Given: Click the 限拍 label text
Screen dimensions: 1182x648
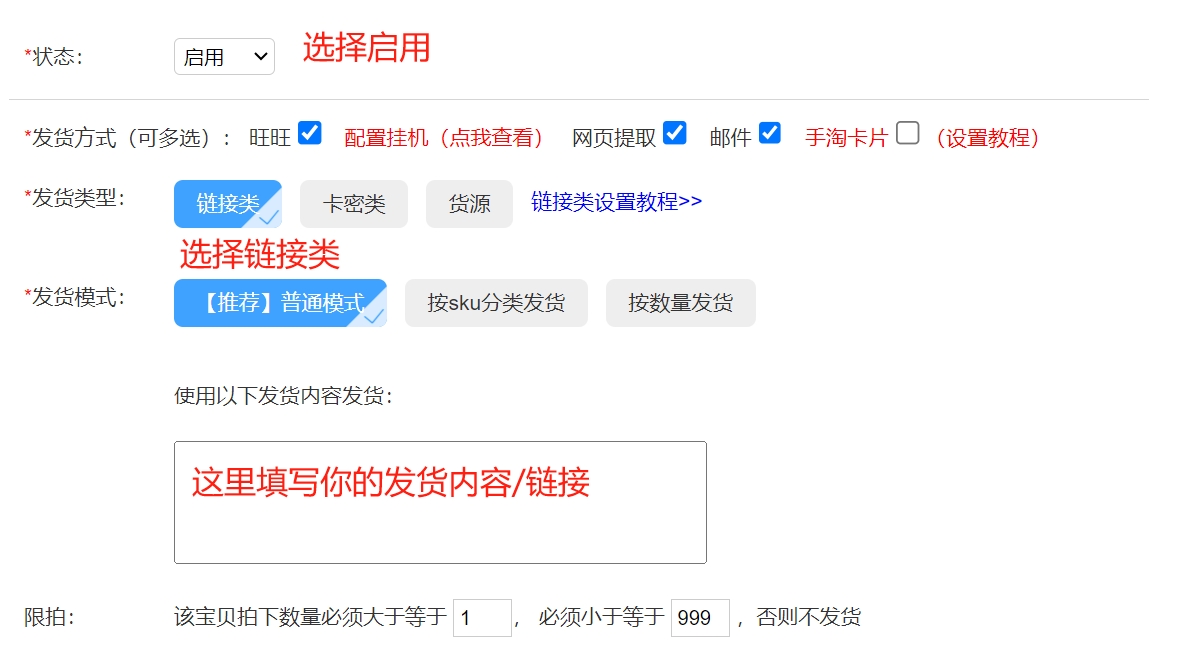Looking at the screenshot, I should [49, 618].
